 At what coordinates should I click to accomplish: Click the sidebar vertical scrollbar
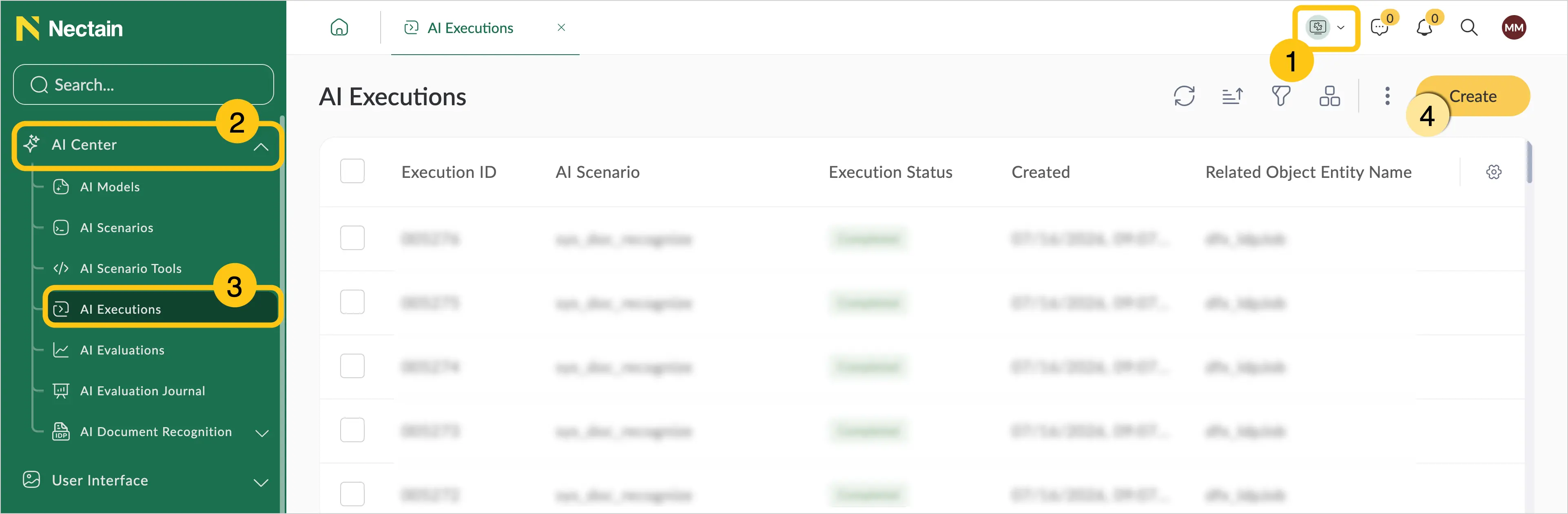pyautogui.click(x=282, y=314)
